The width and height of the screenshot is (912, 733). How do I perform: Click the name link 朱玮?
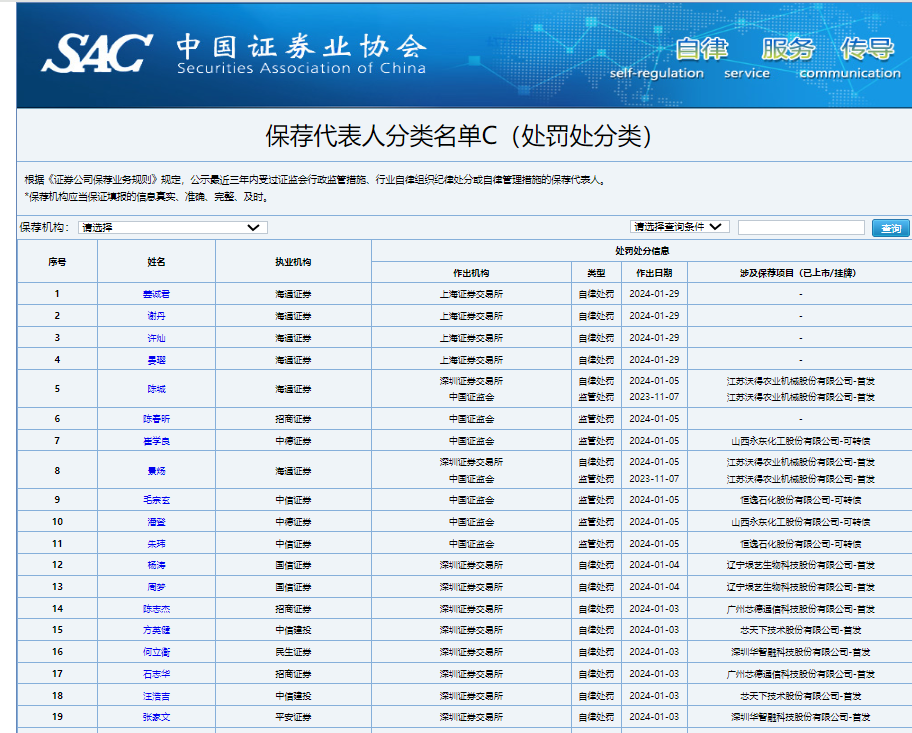coord(156,544)
